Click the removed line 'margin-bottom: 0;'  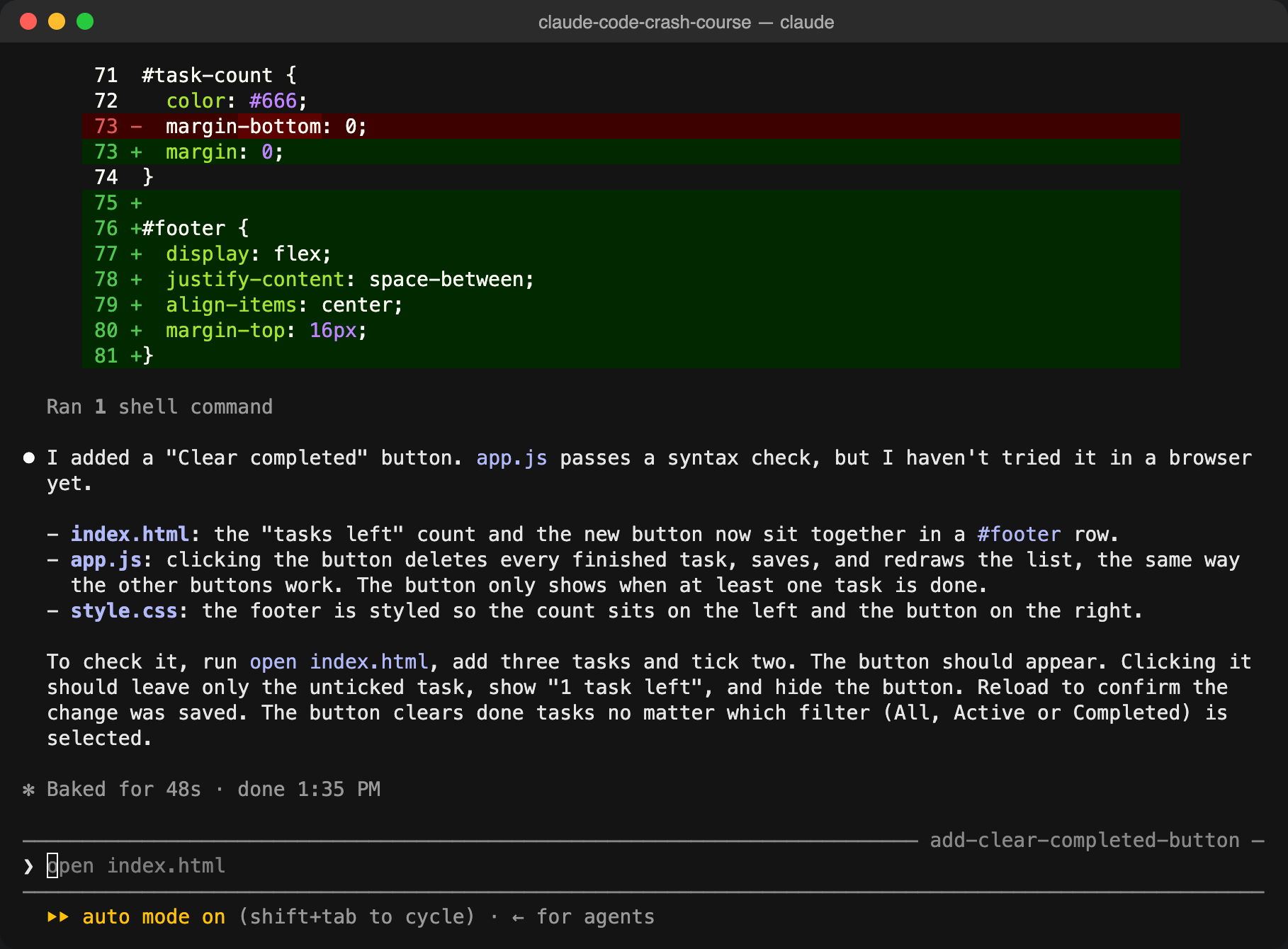coord(631,126)
